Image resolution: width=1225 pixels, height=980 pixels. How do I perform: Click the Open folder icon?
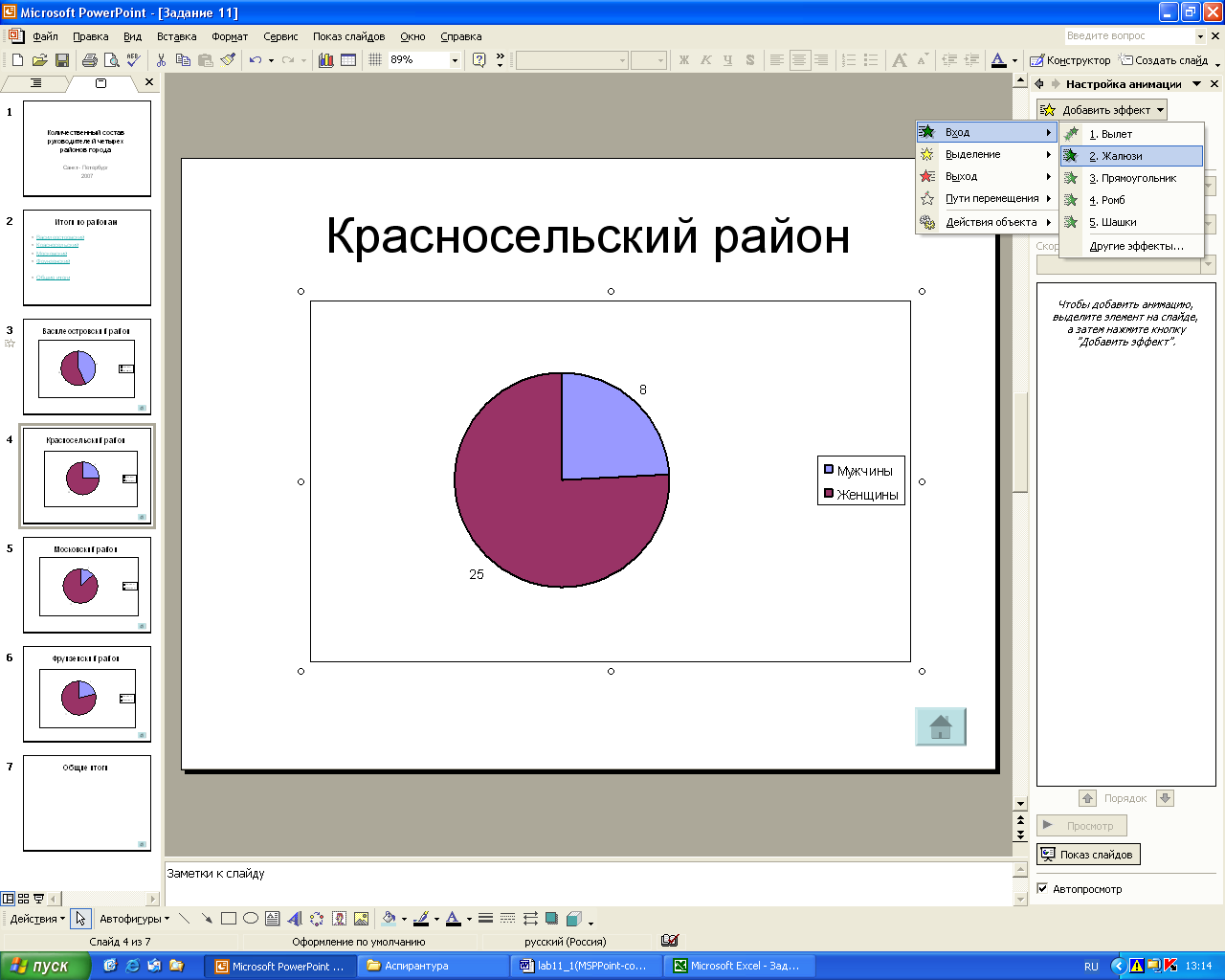[x=39, y=60]
